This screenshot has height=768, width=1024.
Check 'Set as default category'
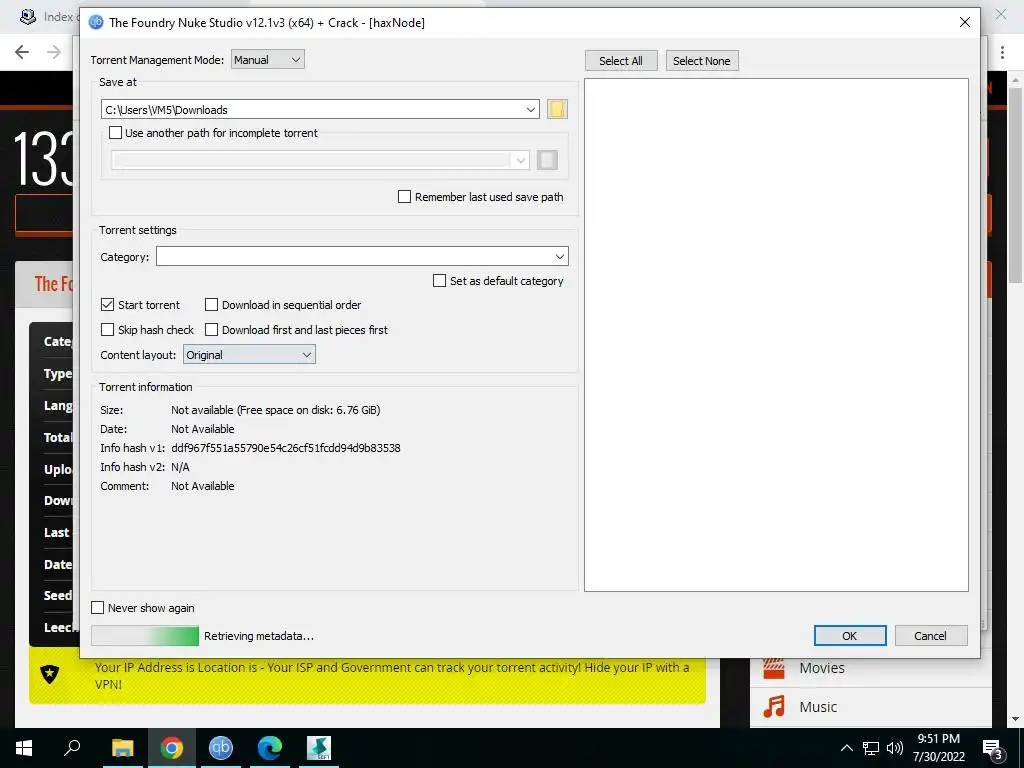pyautogui.click(x=440, y=281)
